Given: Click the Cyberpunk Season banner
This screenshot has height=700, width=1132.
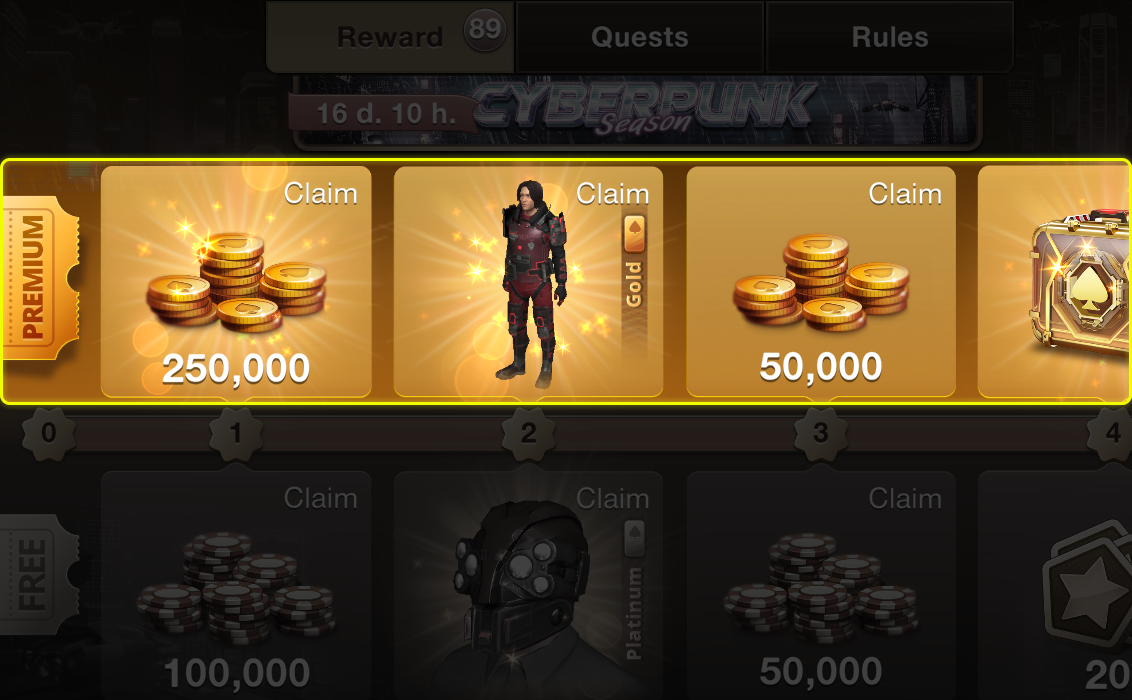Looking at the screenshot, I should [x=637, y=110].
